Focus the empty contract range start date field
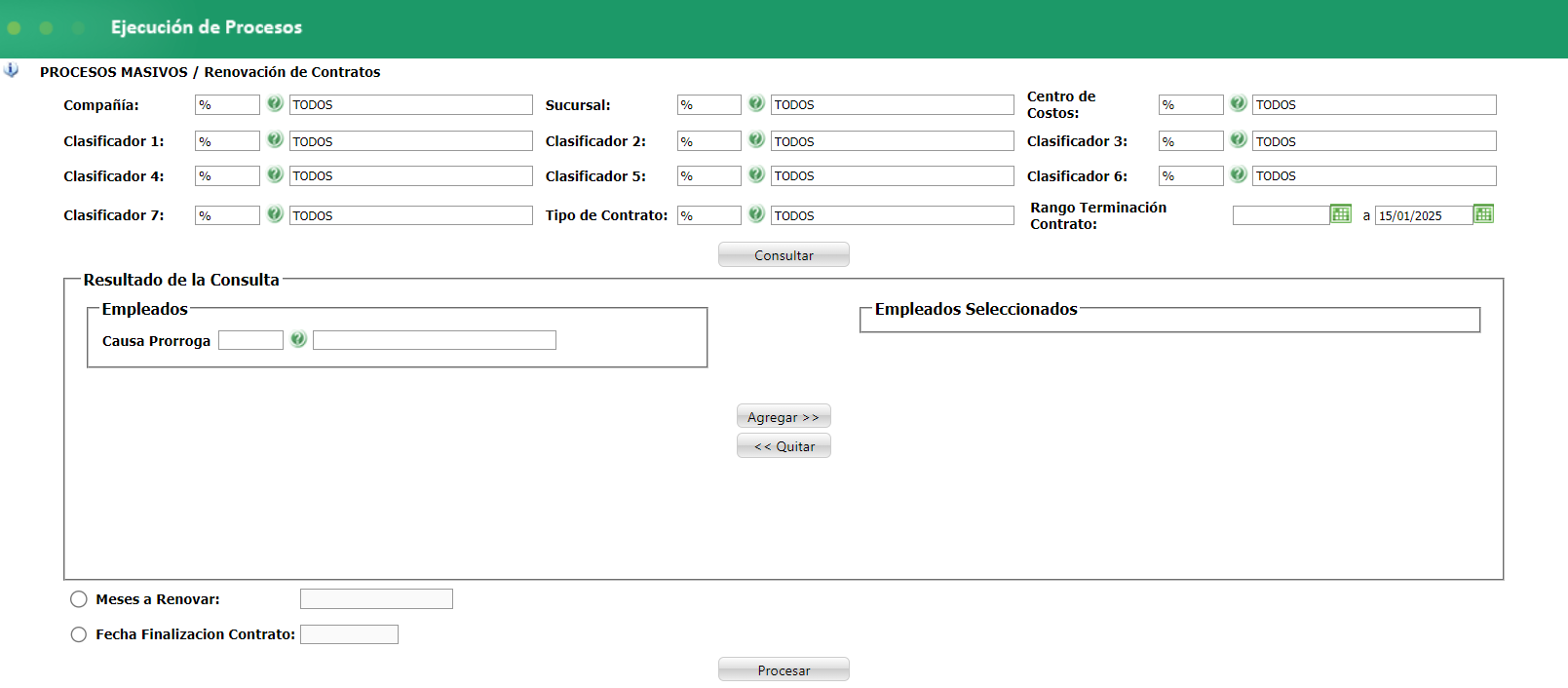 tap(1281, 215)
